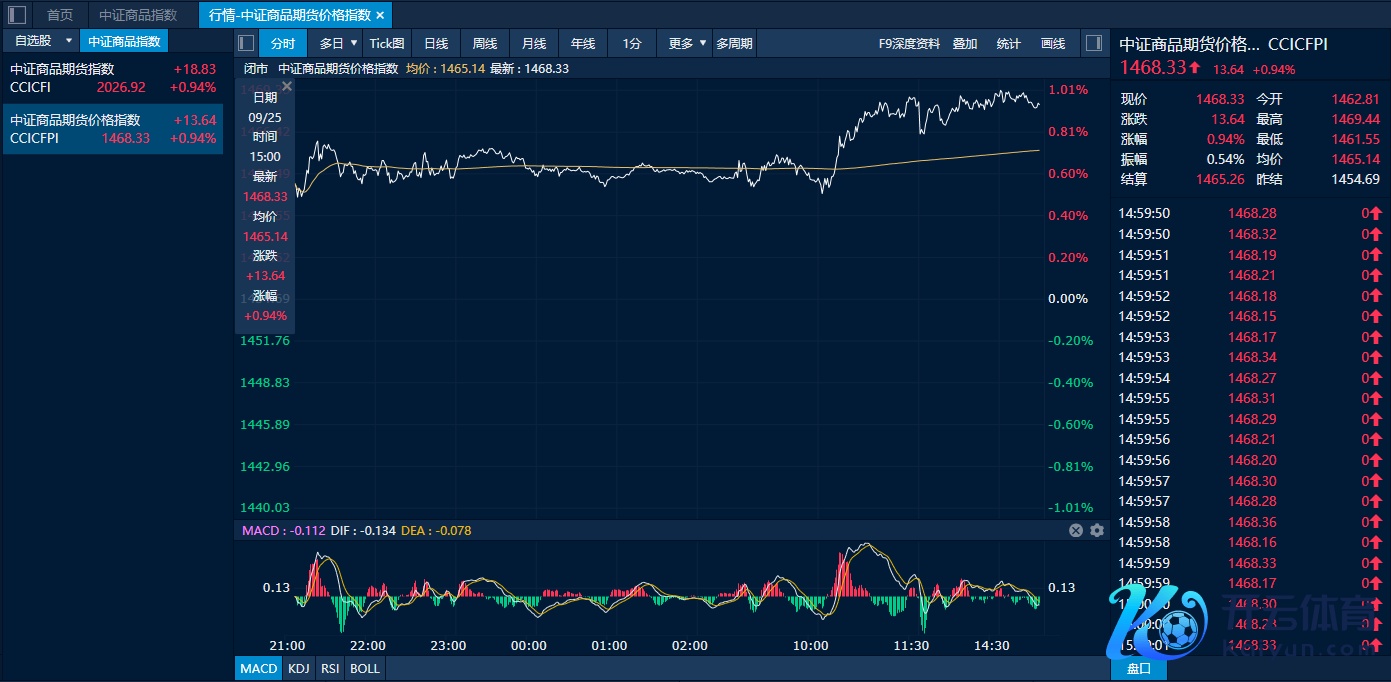Toggle right quote panel icon next to 画线
Viewport: 1391px width, 682px height.
(1093, 43)
